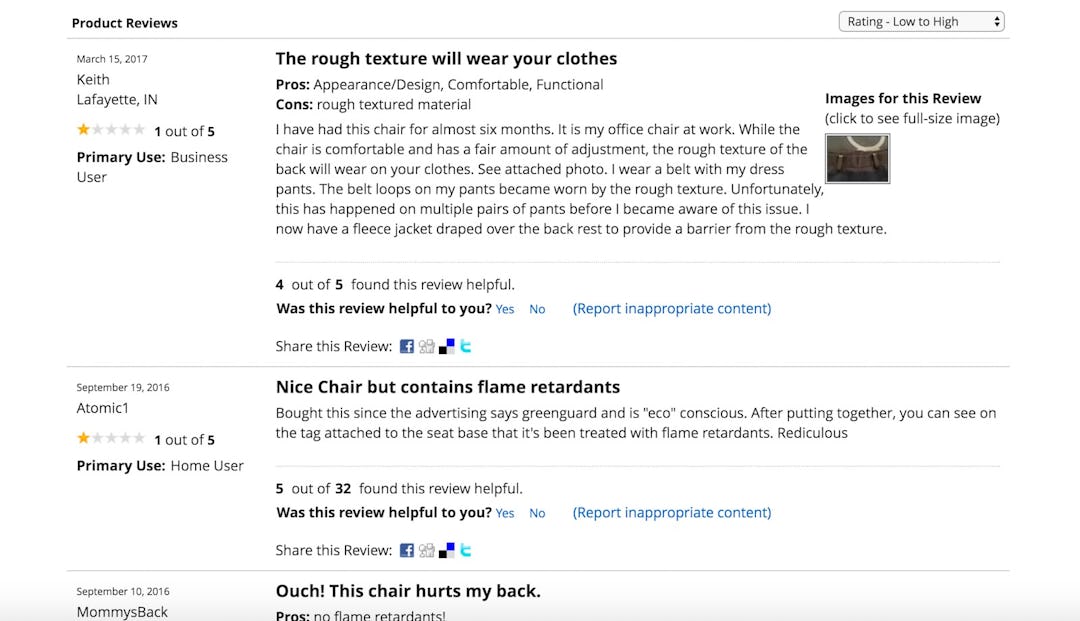This screenshot has width=1080, height=621.
Task: Mark Keith's review as helpful with Yes
Action: 505,309
